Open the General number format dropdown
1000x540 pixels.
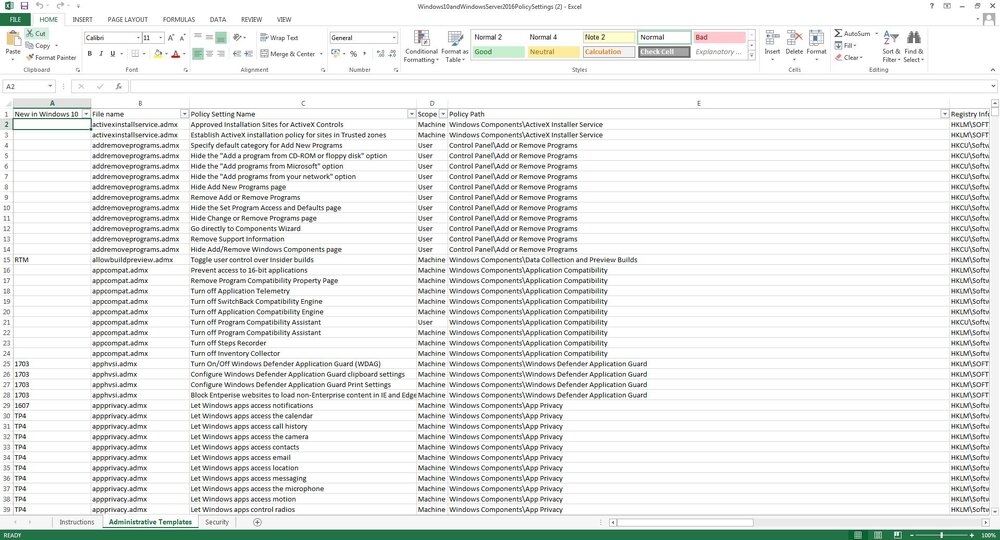pos(394,38)
